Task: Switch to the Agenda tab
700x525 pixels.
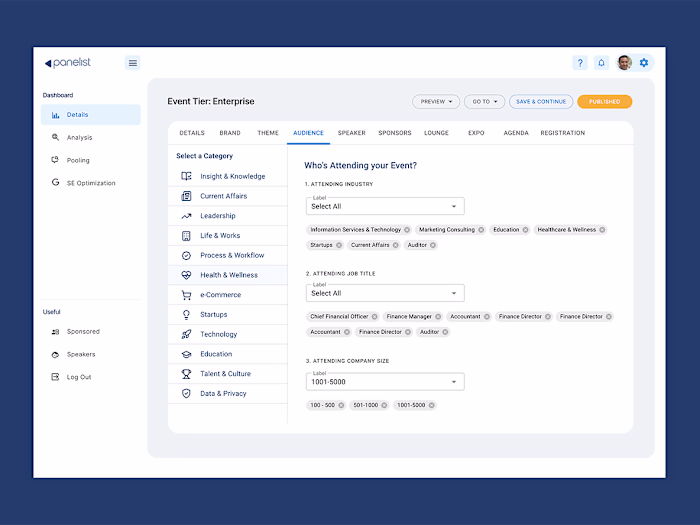Action: [x=516, y=133]
